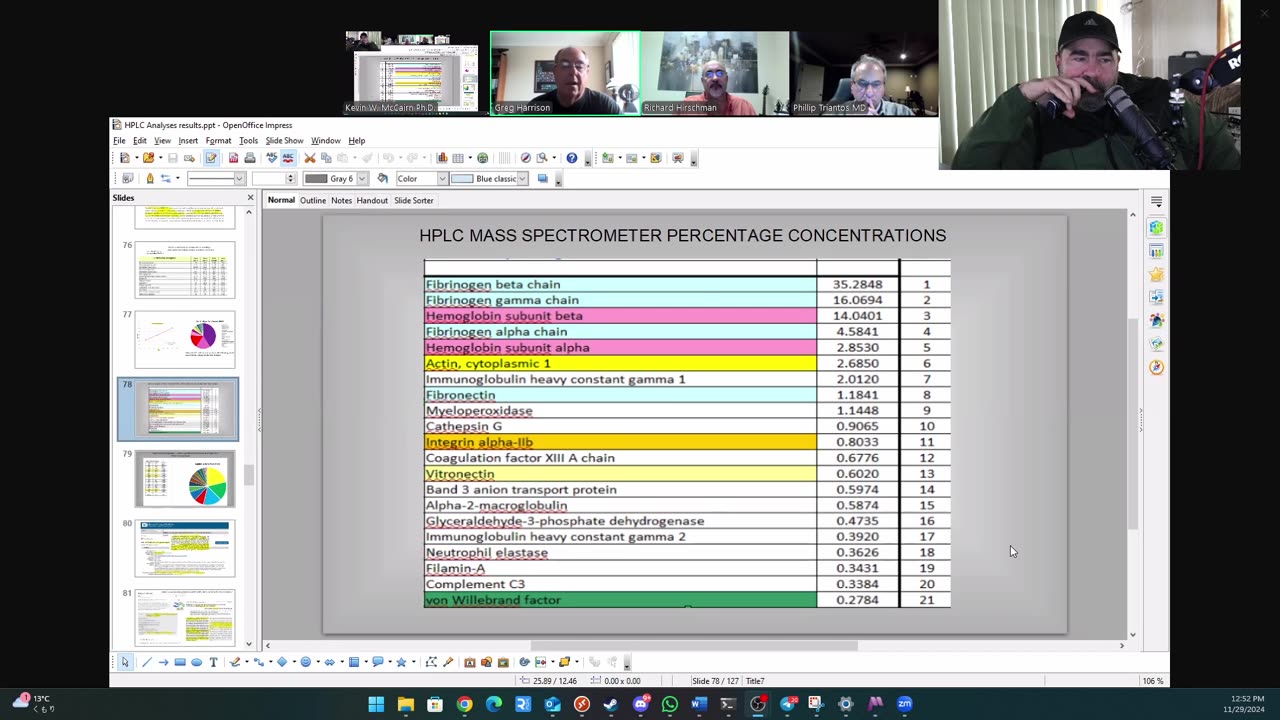
Task: Select slide 80 thumbnail
Action: coord(185,548)
